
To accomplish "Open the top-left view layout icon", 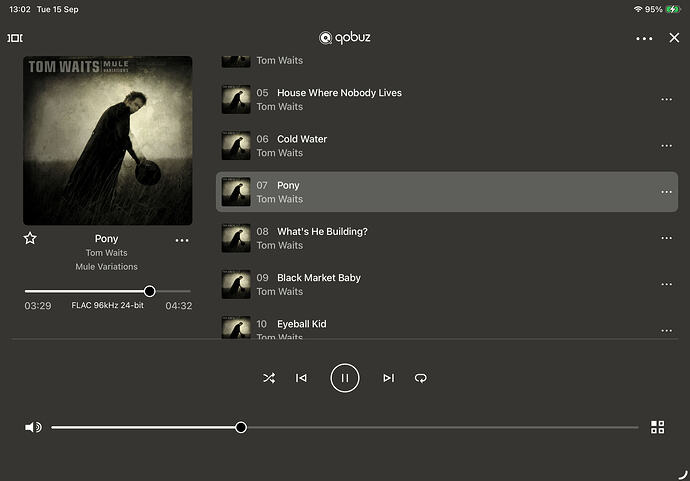I will coord(15,38).
